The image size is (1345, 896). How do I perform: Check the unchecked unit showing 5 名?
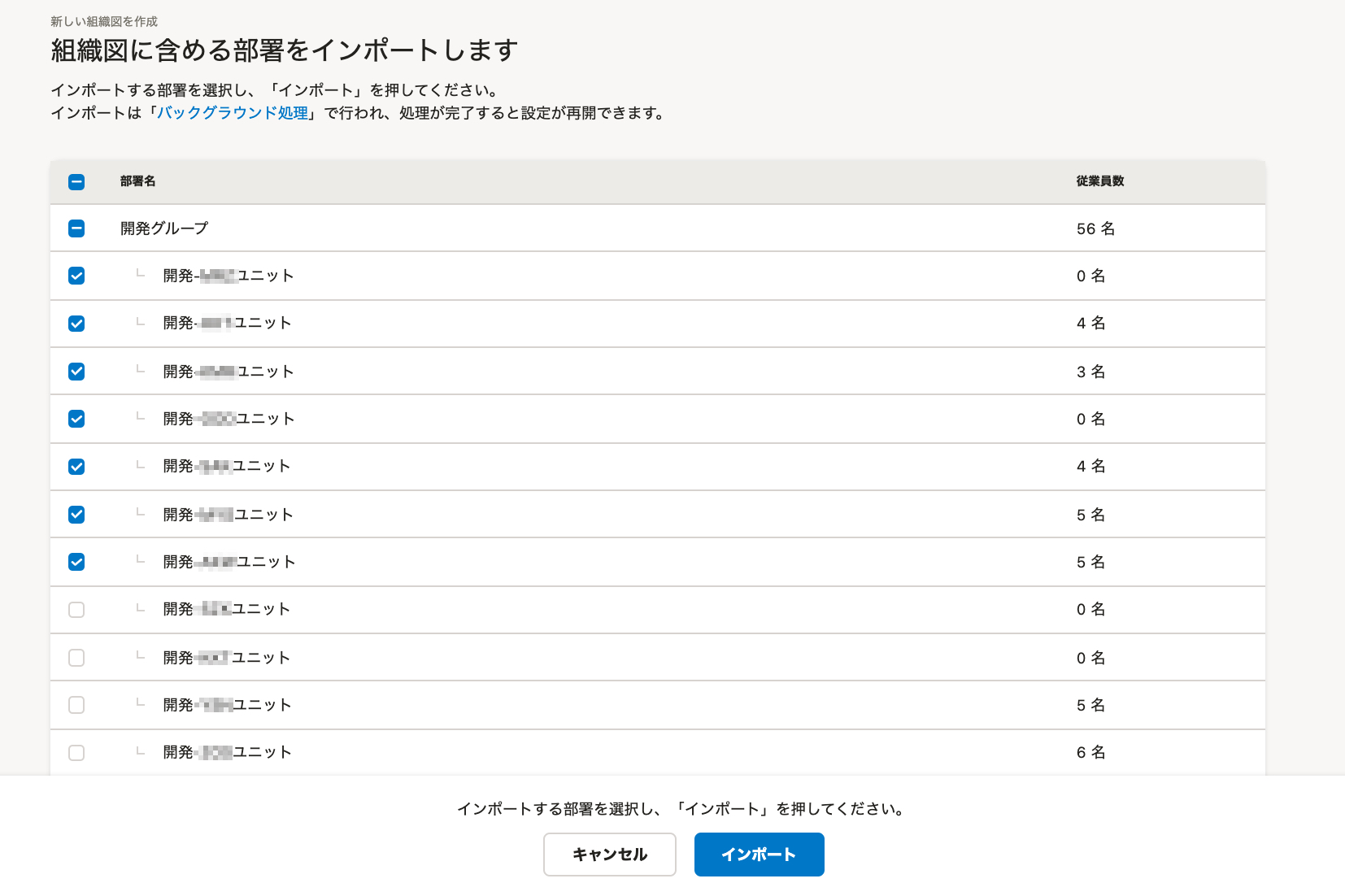click(x=76, y=705)
